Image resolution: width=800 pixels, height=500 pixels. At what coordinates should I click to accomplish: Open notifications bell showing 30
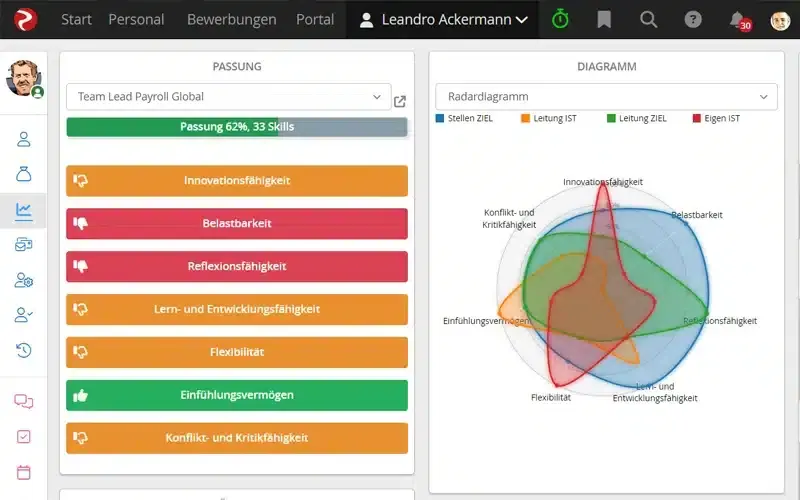(738, 20)
